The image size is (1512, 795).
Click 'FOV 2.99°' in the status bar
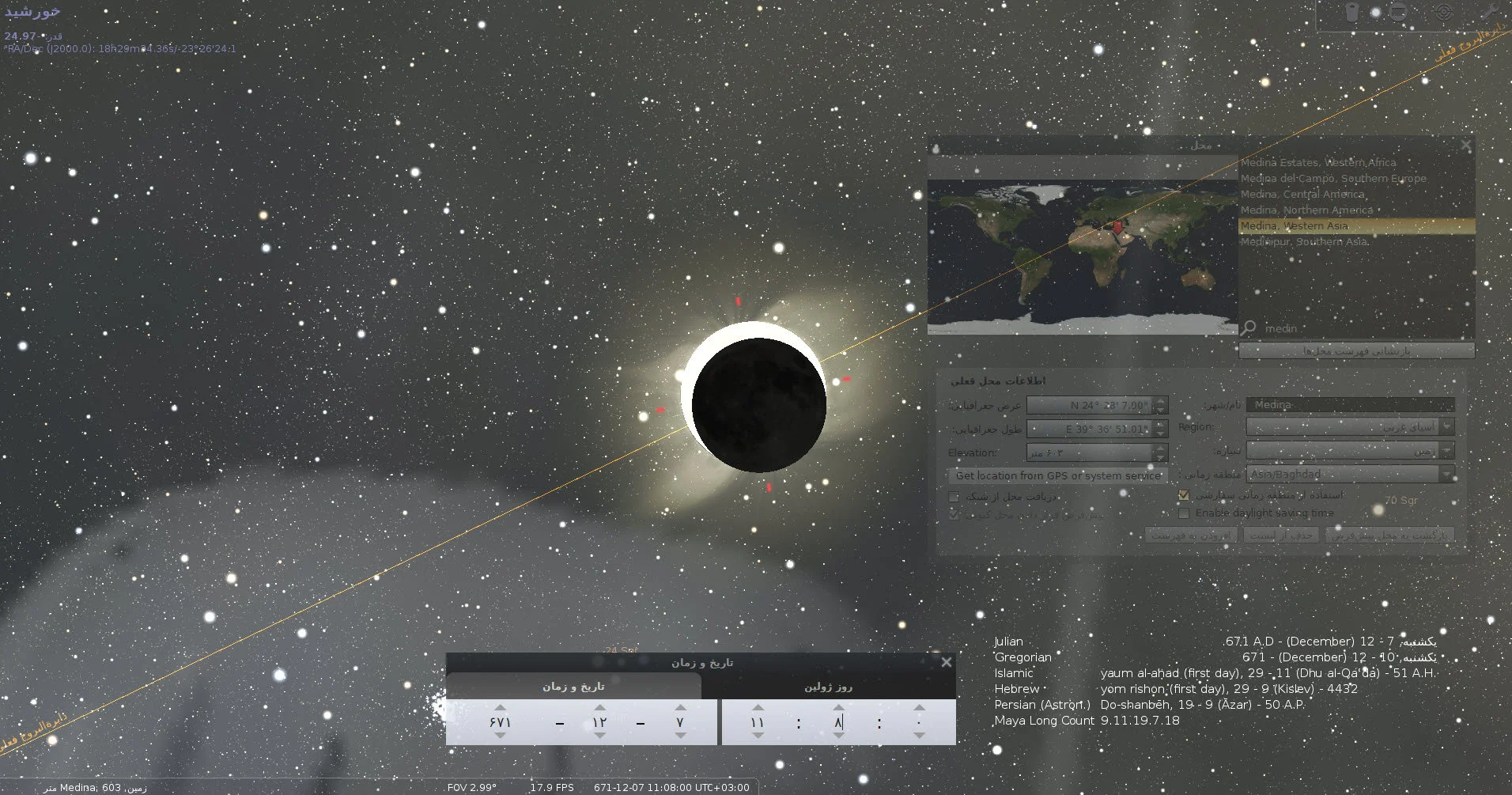472,788
